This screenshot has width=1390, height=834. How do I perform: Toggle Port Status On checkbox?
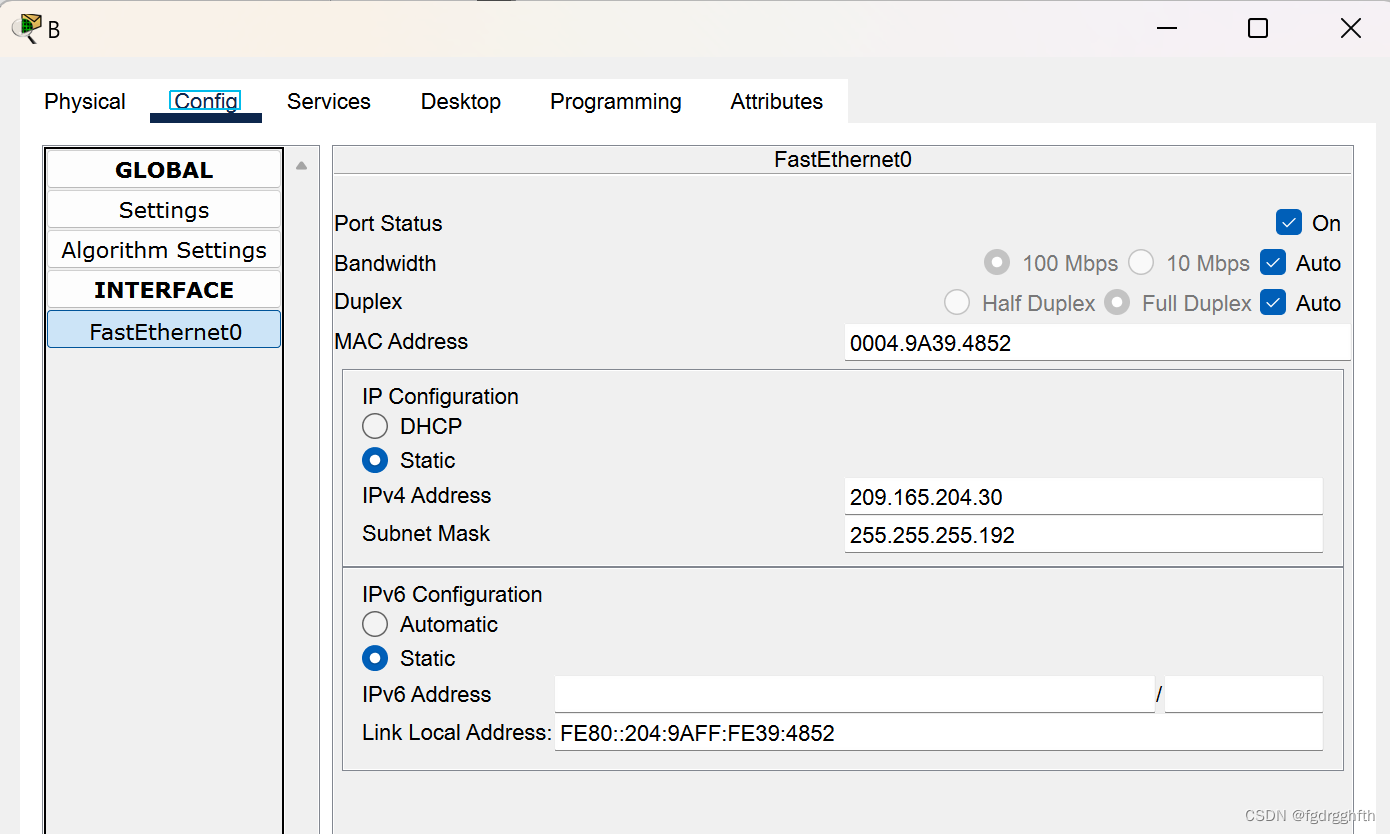[1289, 222]
